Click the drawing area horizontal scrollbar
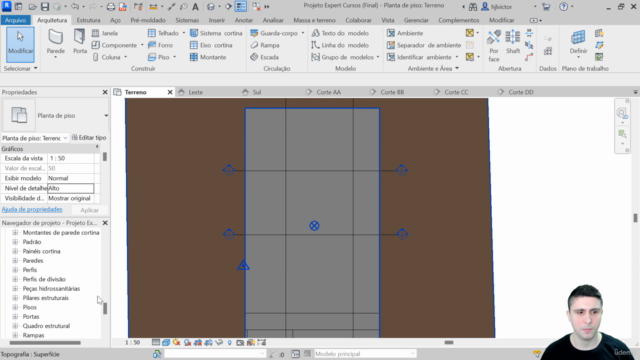Screen dimensions: 640x360 coord(449,342)
